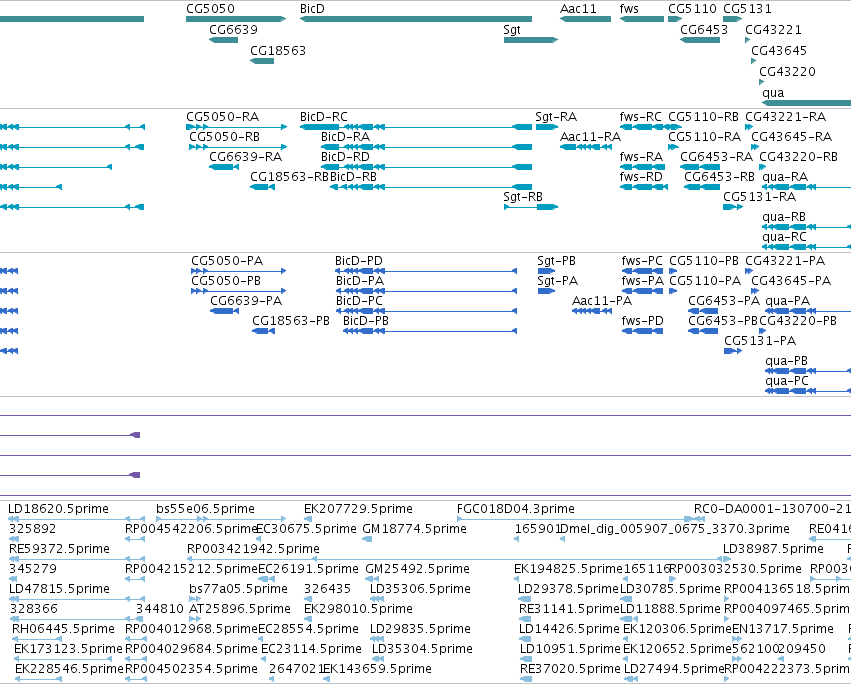Select the CG18563 gene bar
Image resolution: width=851 pixels, height=684 pixels.
tap(262, 61)
